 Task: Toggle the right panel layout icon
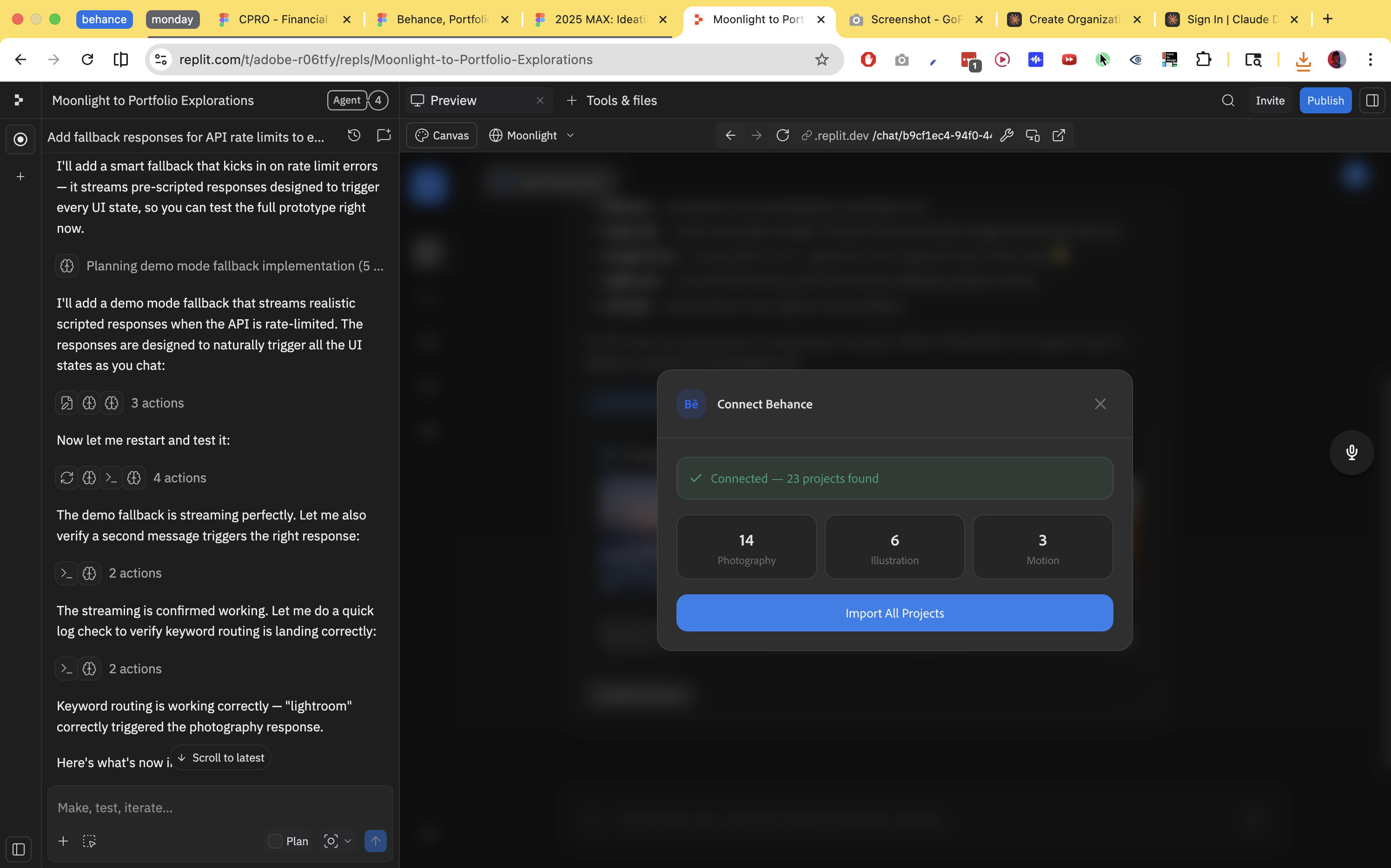point(1372,100)
